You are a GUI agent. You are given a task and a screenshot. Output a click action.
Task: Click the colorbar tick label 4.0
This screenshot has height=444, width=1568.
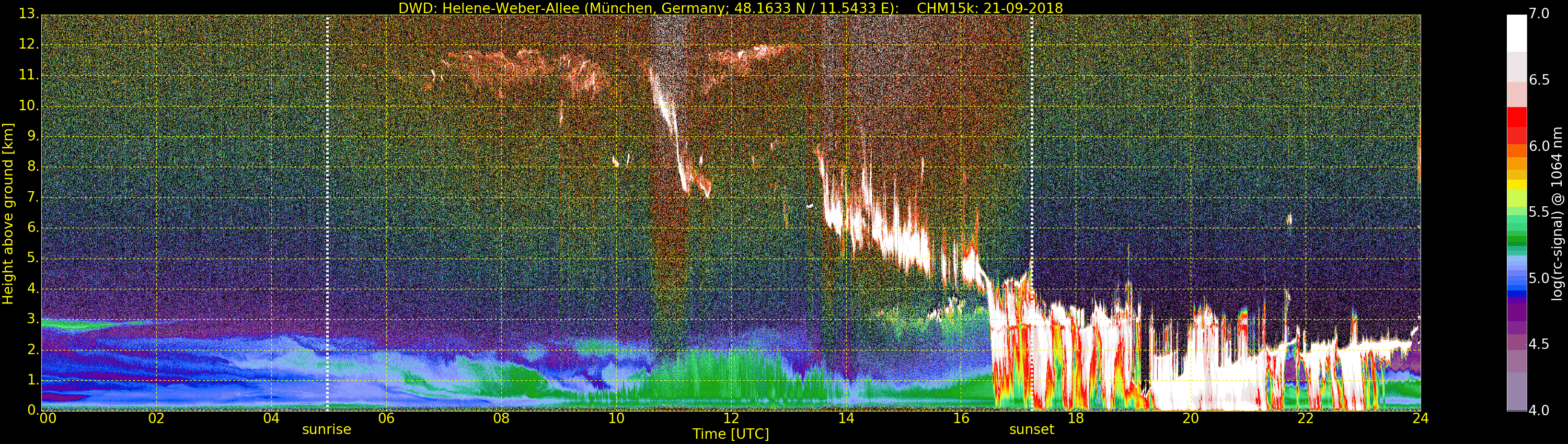click(x=1539, y=411)
